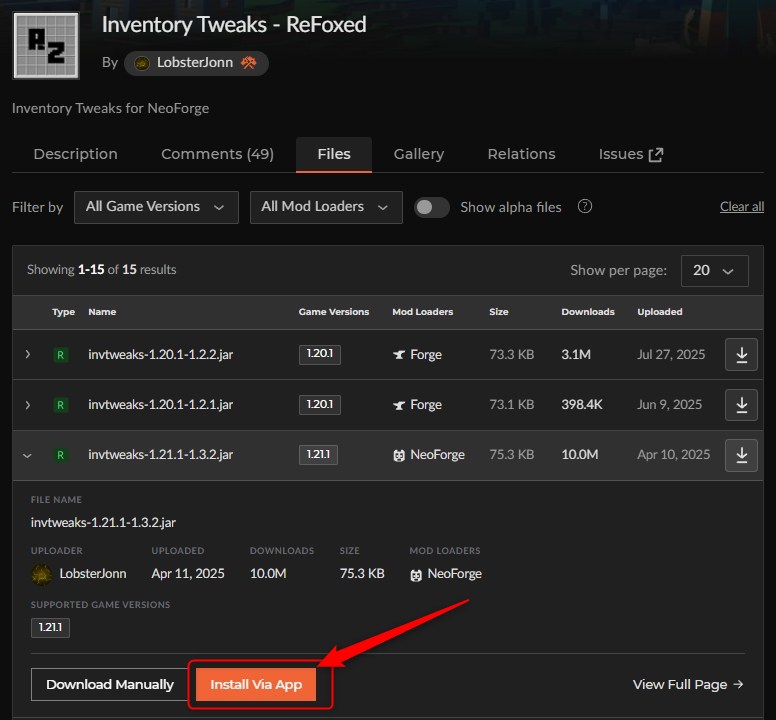Switch to the Description tab
This screenshot has height=720, width=776.
76,154
